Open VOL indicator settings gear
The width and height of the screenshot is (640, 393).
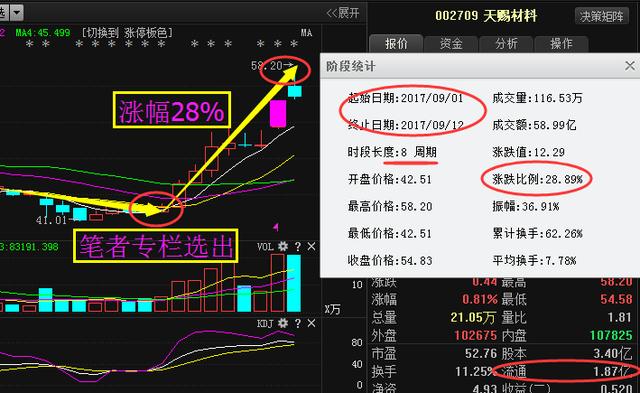click(x=283, y=246)
